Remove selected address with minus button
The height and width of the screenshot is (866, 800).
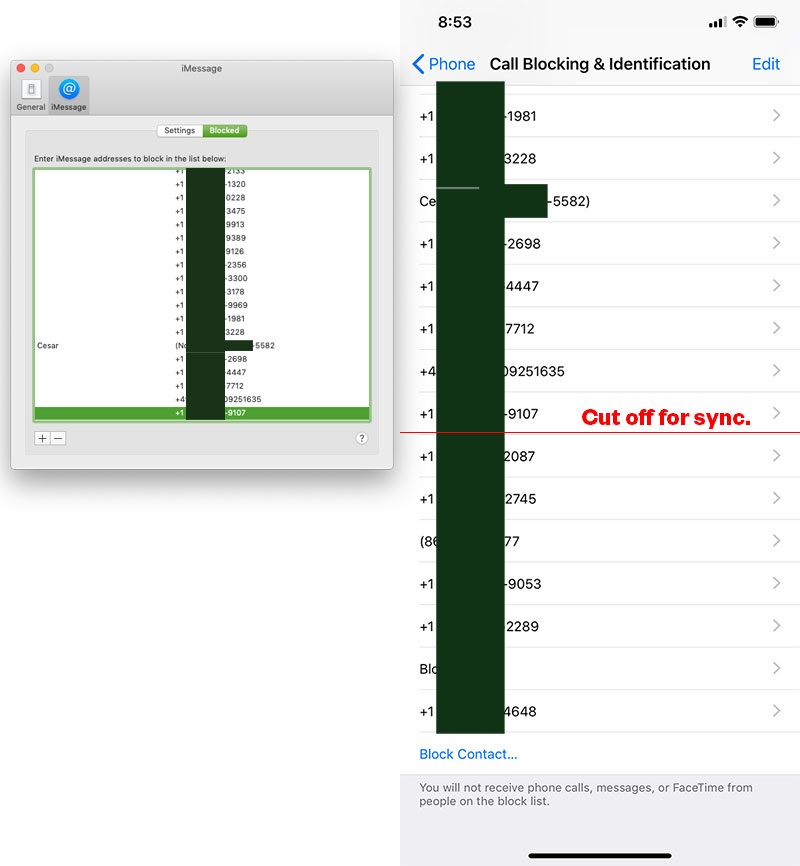tap(58, 438)
